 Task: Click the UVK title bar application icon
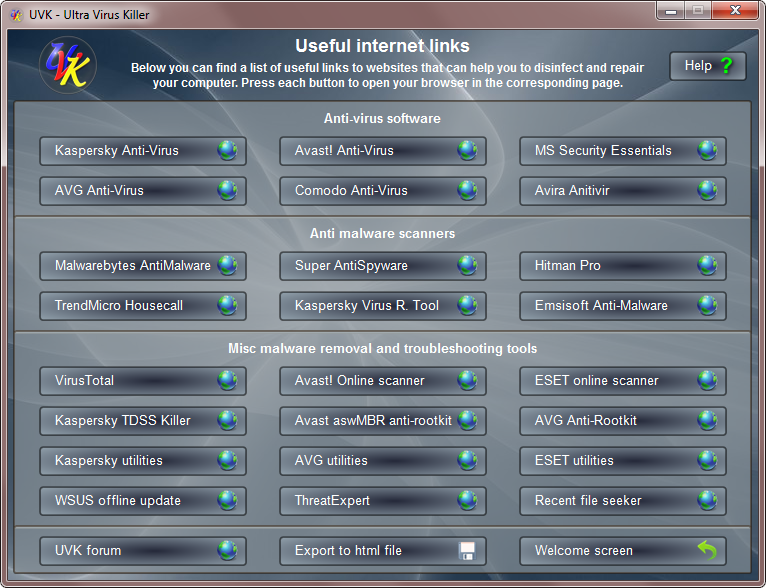click(16, 15)
